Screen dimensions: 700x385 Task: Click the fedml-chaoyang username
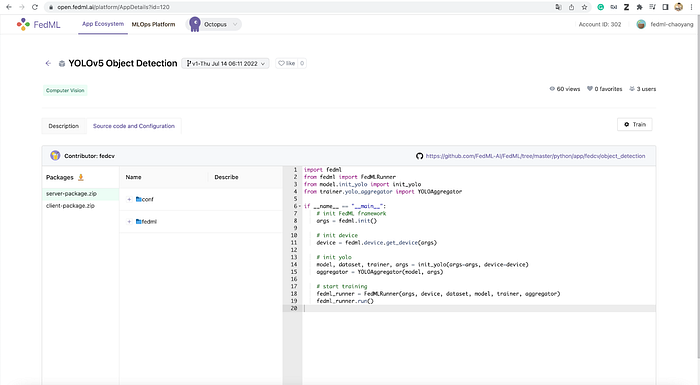pyautogui.click(x=672, y=25)
